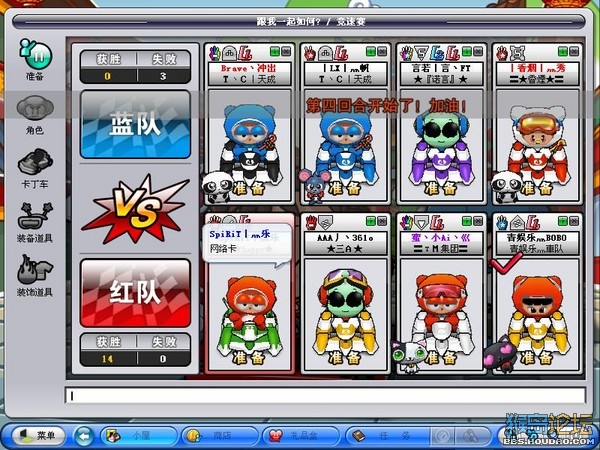The height and width of the screenshot is (450, 600).
Task: Click the AAA丿、361° player name
Action: click(345, 238)
